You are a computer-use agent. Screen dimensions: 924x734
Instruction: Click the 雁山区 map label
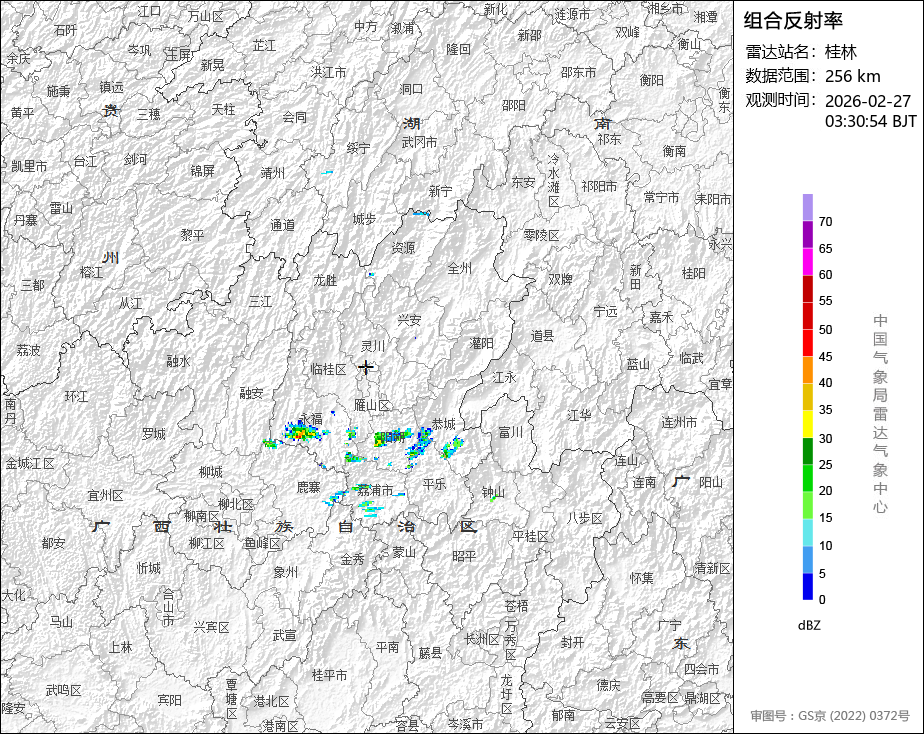pos(372,405)
